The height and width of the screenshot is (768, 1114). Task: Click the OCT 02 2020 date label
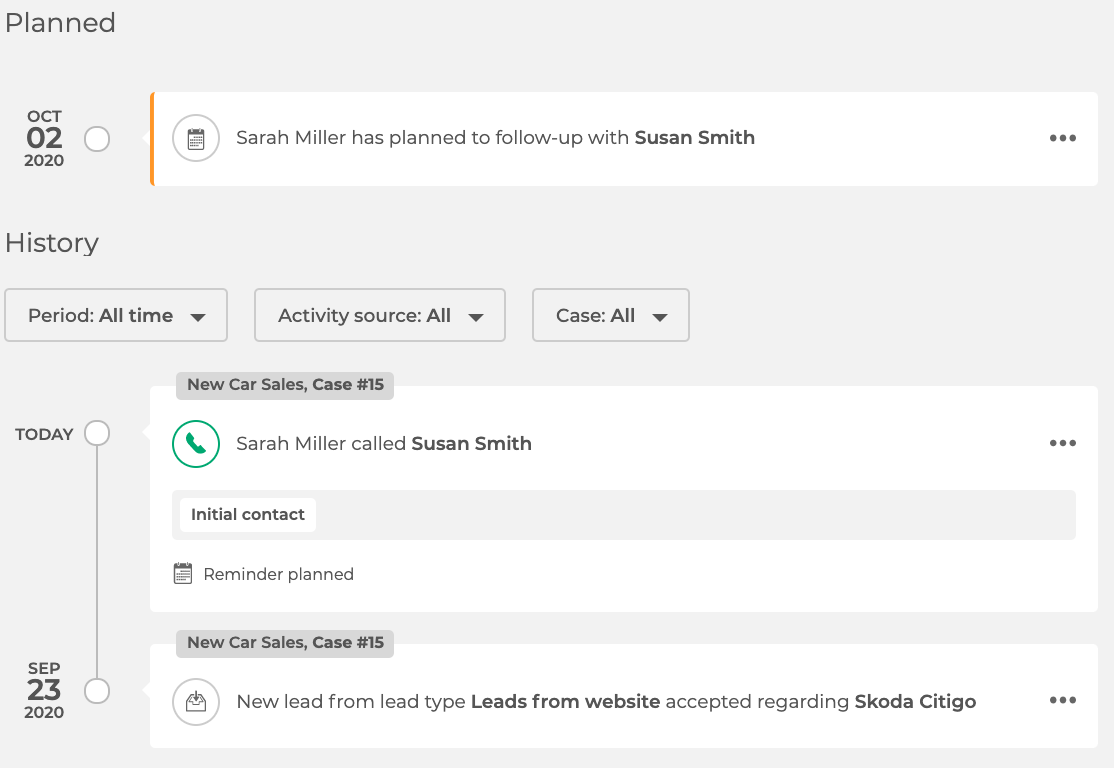44,139
